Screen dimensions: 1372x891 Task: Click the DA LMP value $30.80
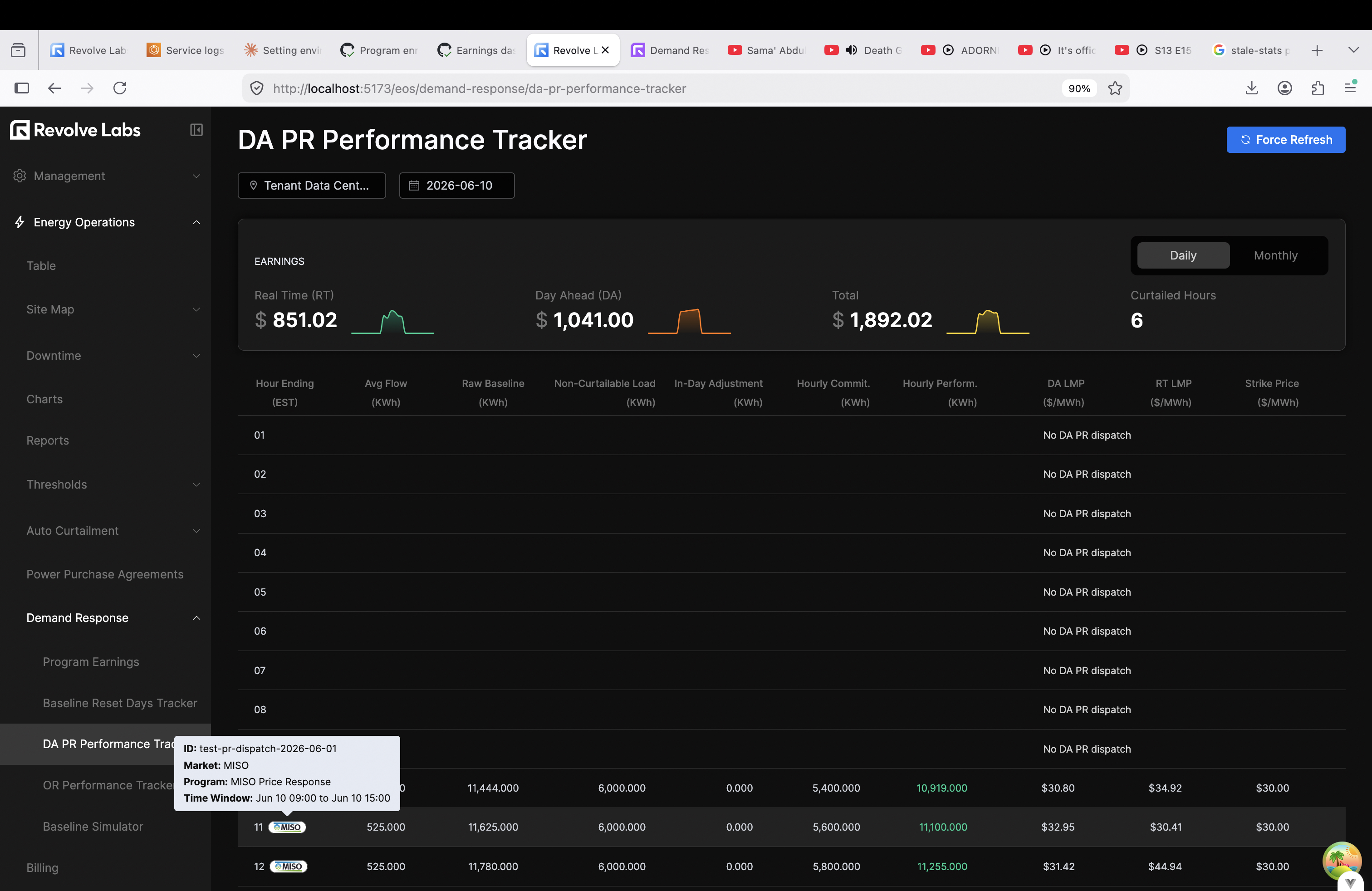click(x=1058, y=788)
